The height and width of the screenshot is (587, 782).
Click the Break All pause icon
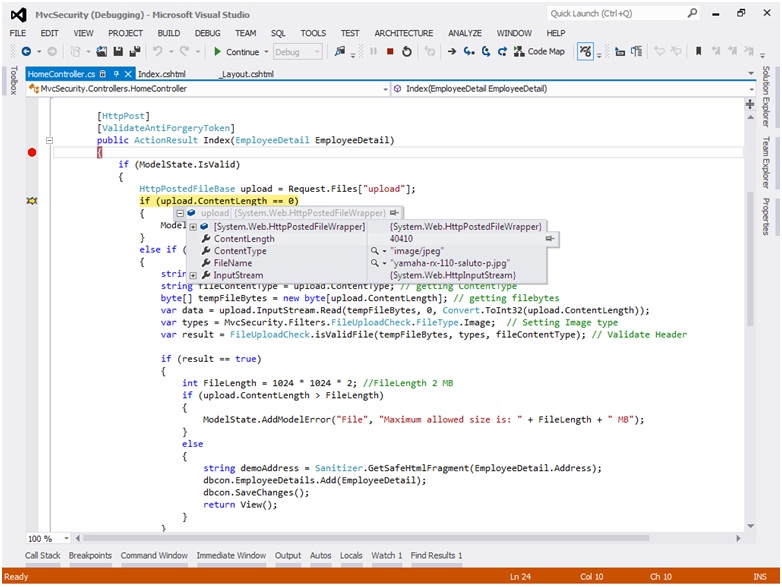tap(374, 51)
